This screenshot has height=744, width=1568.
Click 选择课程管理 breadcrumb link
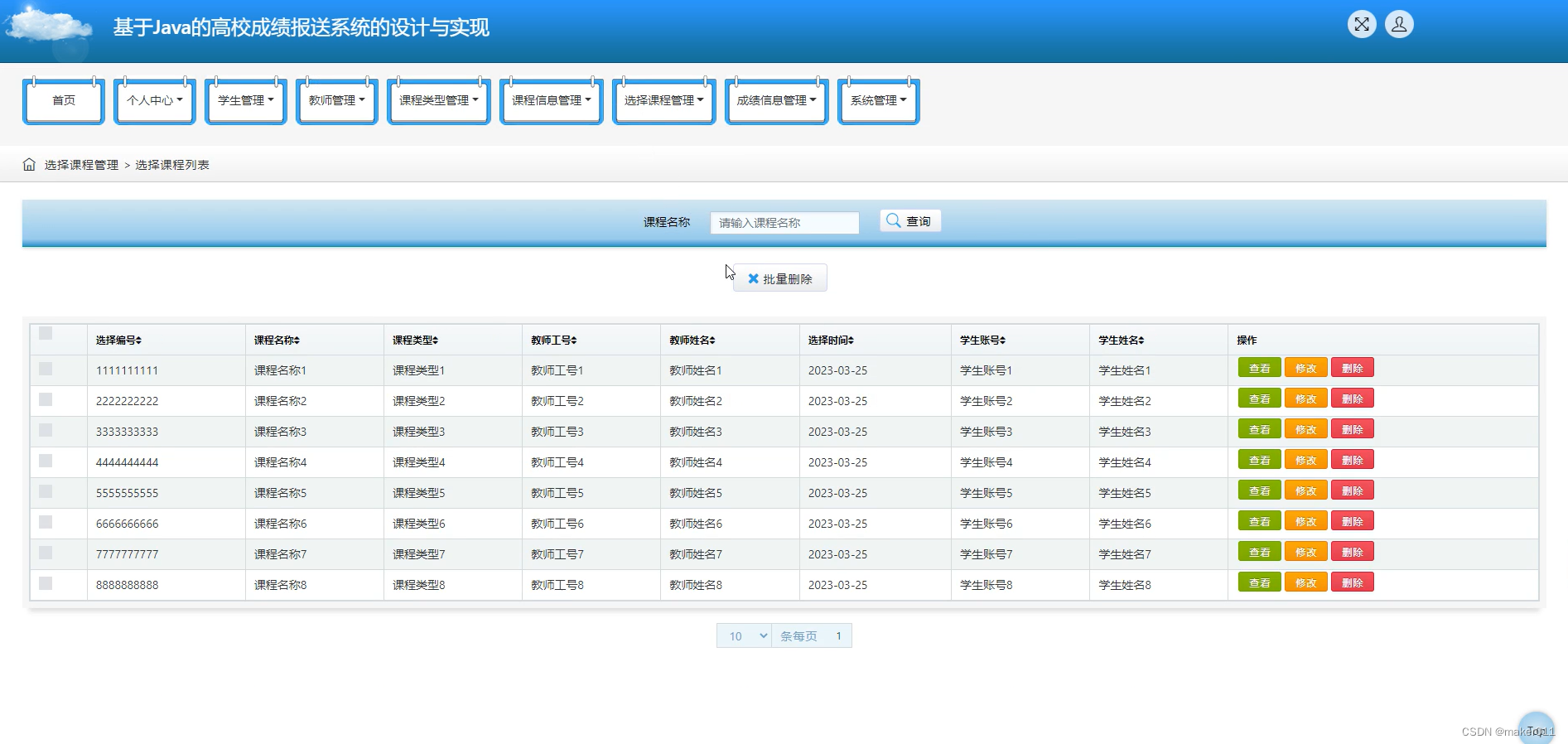81,165
